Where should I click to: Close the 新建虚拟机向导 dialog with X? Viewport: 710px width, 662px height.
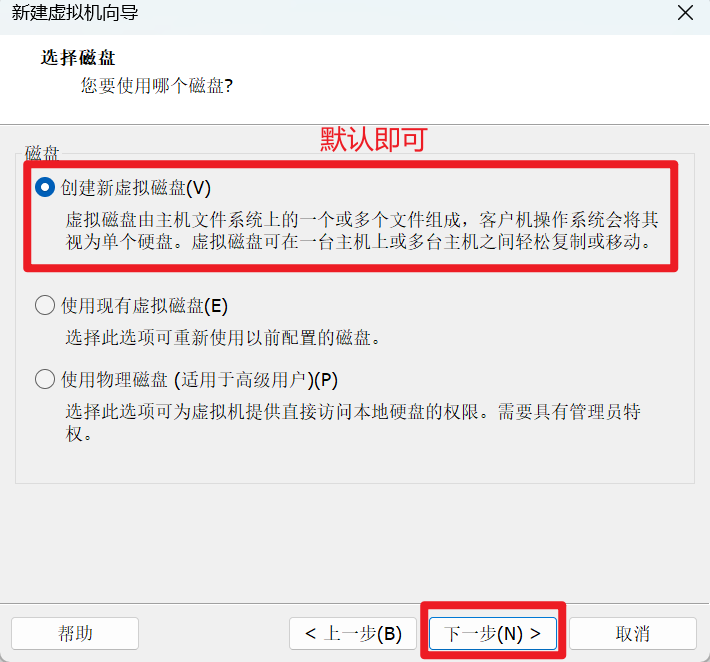point(686,13)
